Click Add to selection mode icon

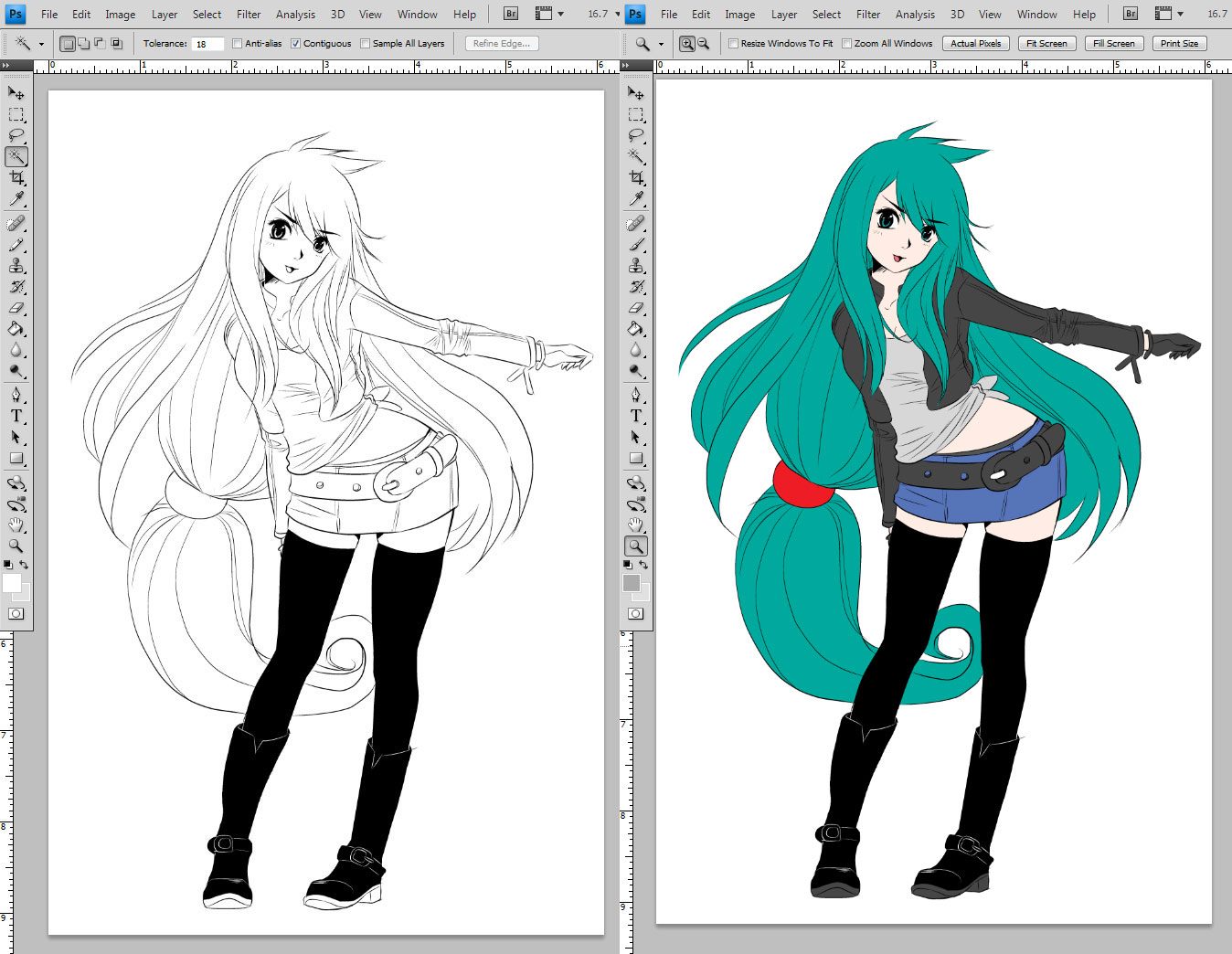(x=83, y=44)
